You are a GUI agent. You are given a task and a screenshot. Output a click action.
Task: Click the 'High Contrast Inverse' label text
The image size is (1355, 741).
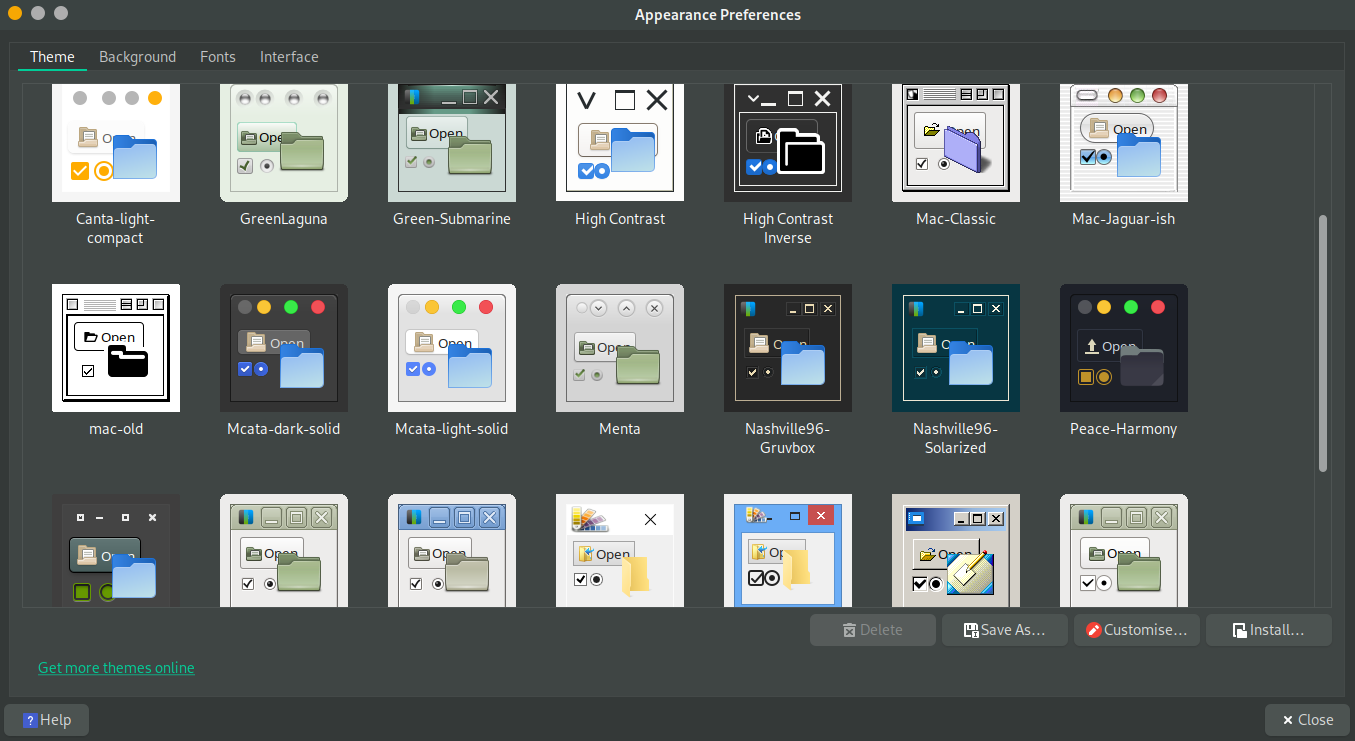pyautogui.click(x=788, y=228)
